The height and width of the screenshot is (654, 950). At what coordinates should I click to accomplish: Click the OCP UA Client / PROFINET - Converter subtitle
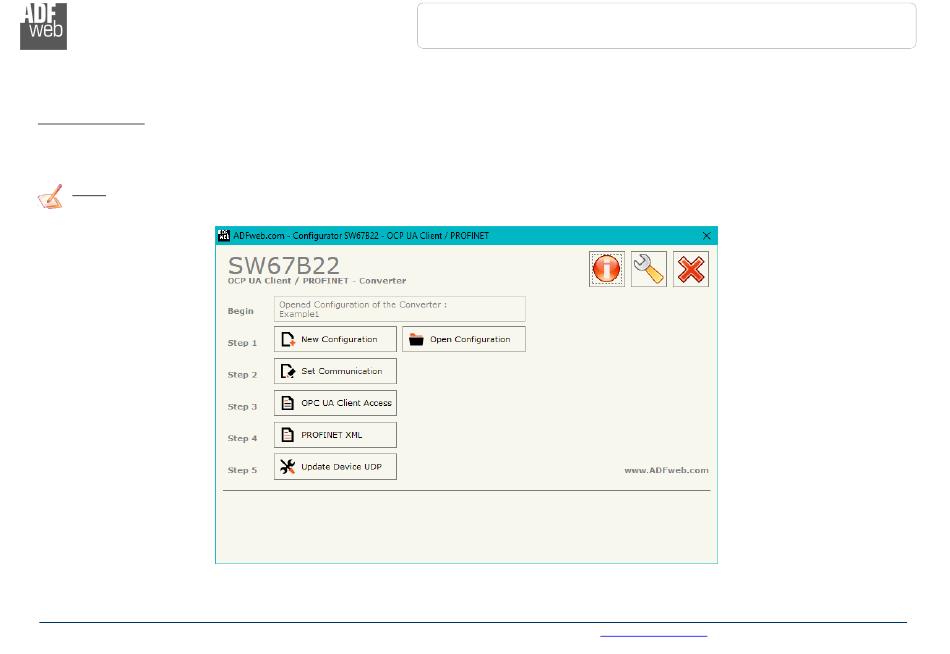[317, 281]
